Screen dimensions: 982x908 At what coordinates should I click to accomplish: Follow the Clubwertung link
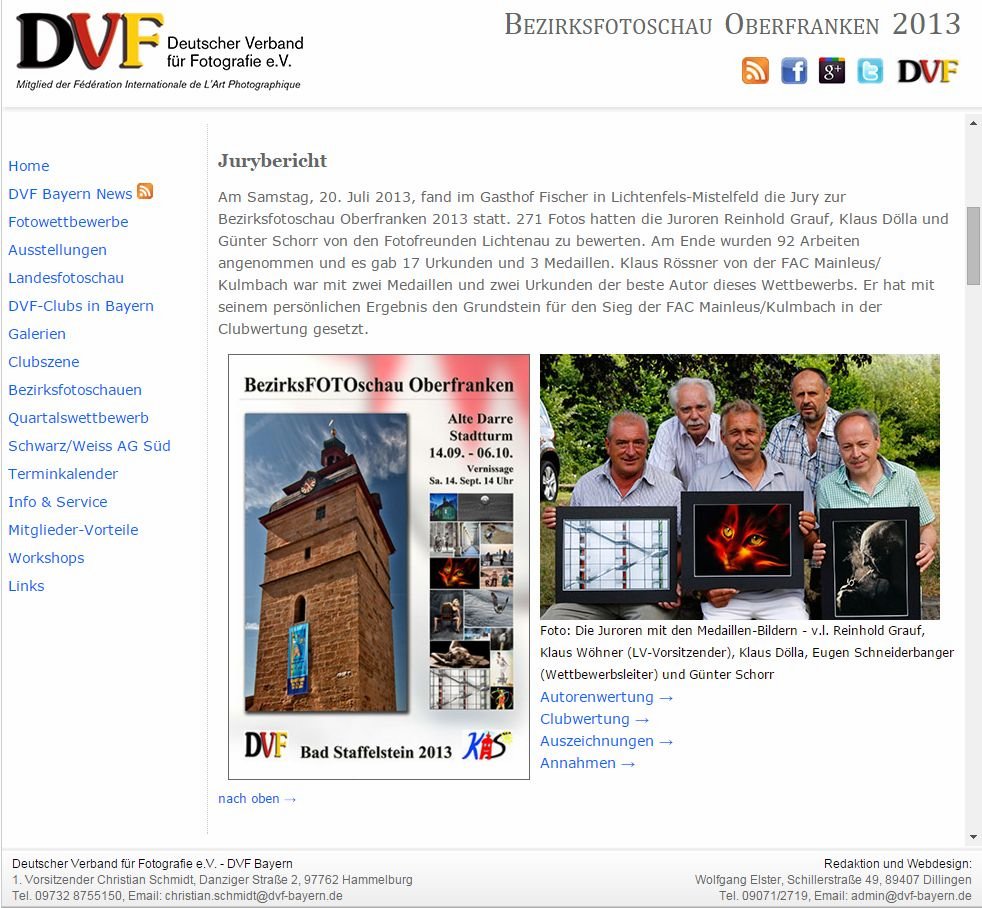coord(594,719)
